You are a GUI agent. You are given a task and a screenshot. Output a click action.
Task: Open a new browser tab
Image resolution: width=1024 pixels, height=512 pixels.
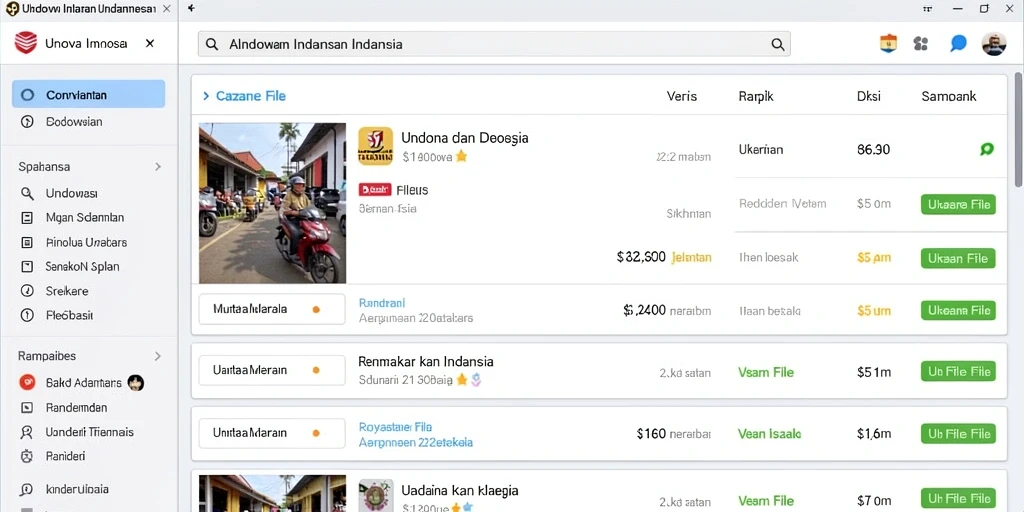pos(191,8)
